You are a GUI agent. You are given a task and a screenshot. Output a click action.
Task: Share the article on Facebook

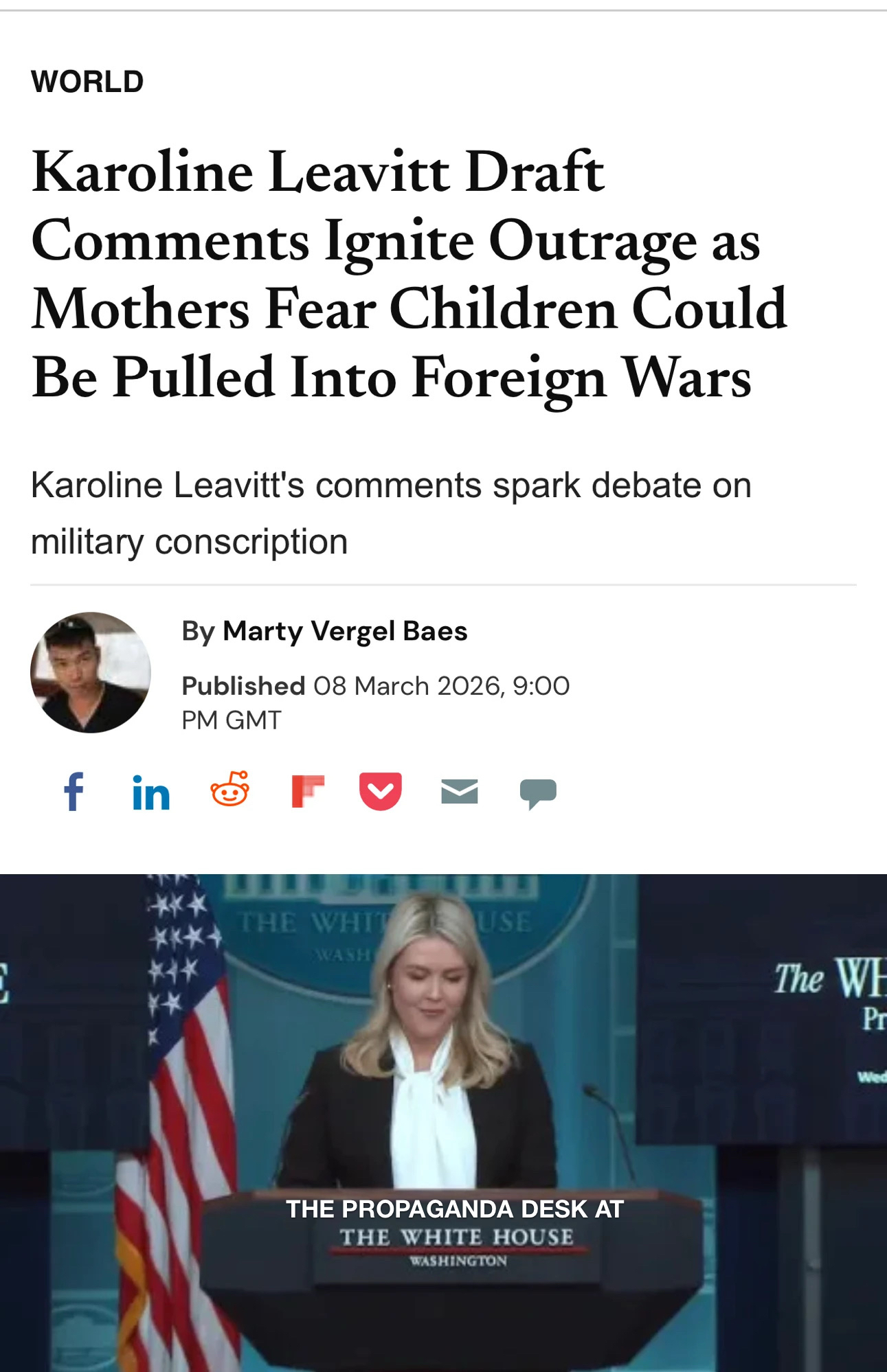click(x=74, y=792)
